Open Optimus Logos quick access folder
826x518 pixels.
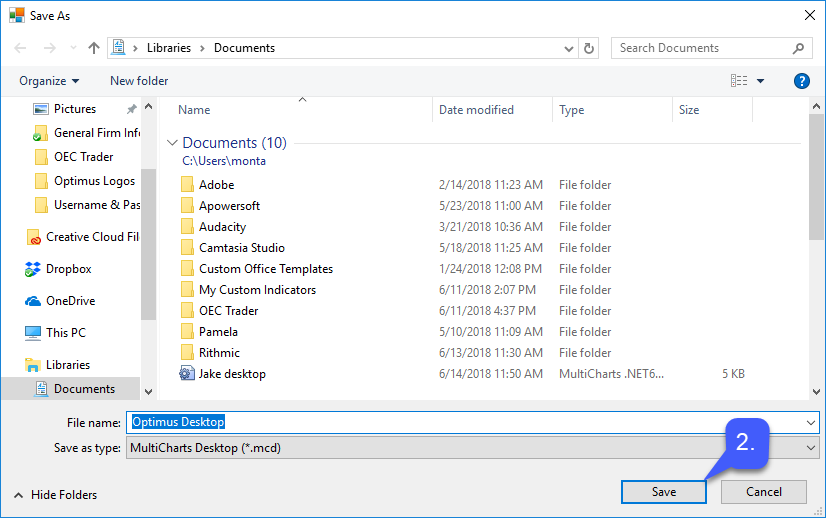pos(84,181)
